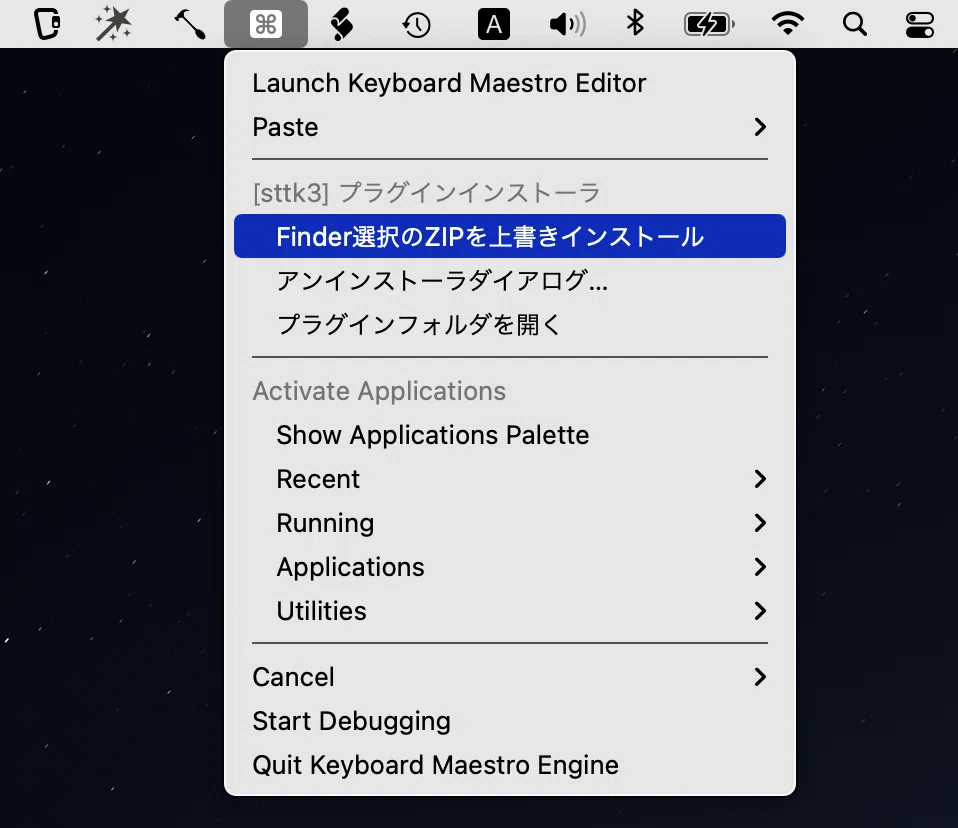Click the magic wand menu bar icon
This screenshot has width=958, height=828.
(x=114, y=24)
